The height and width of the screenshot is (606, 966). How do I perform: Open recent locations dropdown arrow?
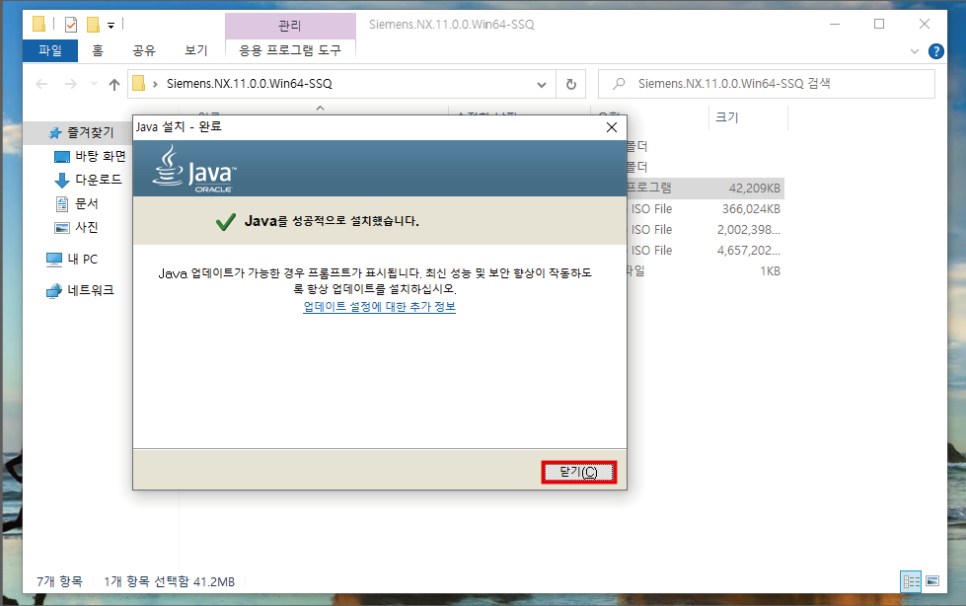(x=94, y=84)
